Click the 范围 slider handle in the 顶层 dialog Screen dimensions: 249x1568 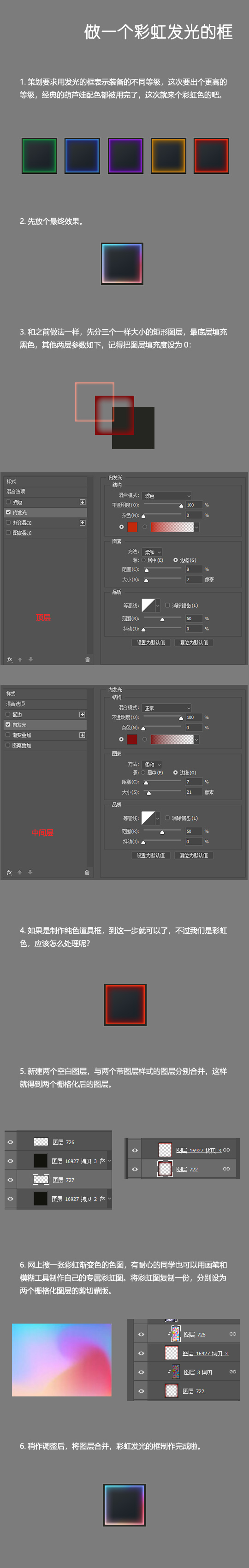coord(162,620)
